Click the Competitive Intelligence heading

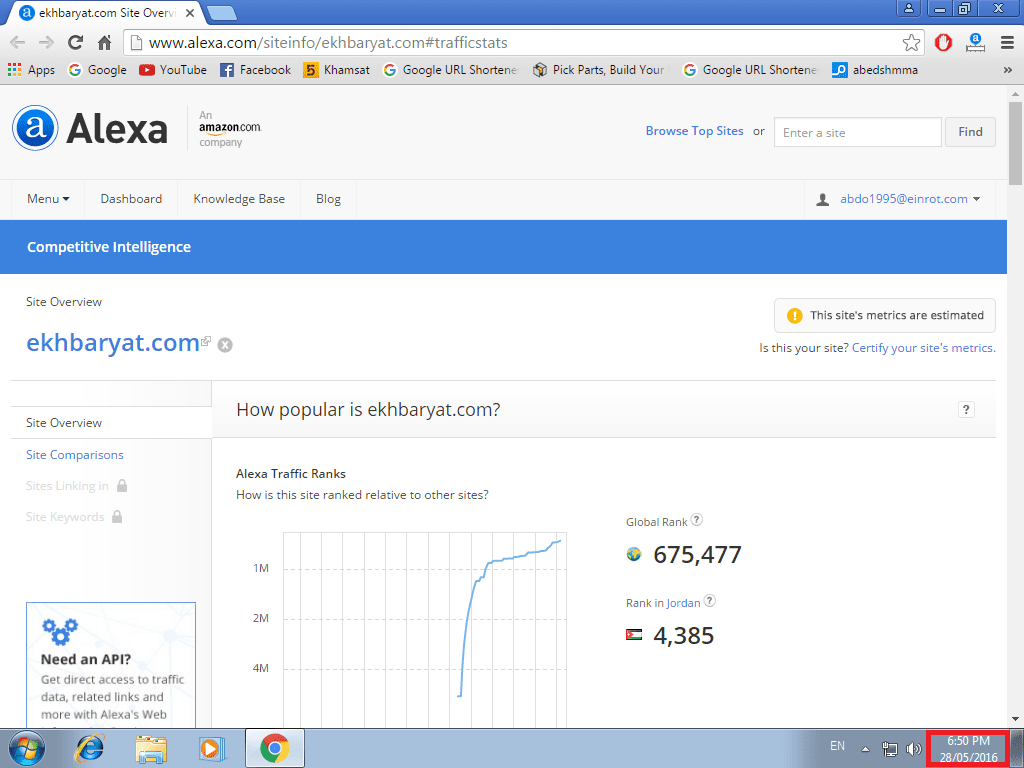pos(109,247)
